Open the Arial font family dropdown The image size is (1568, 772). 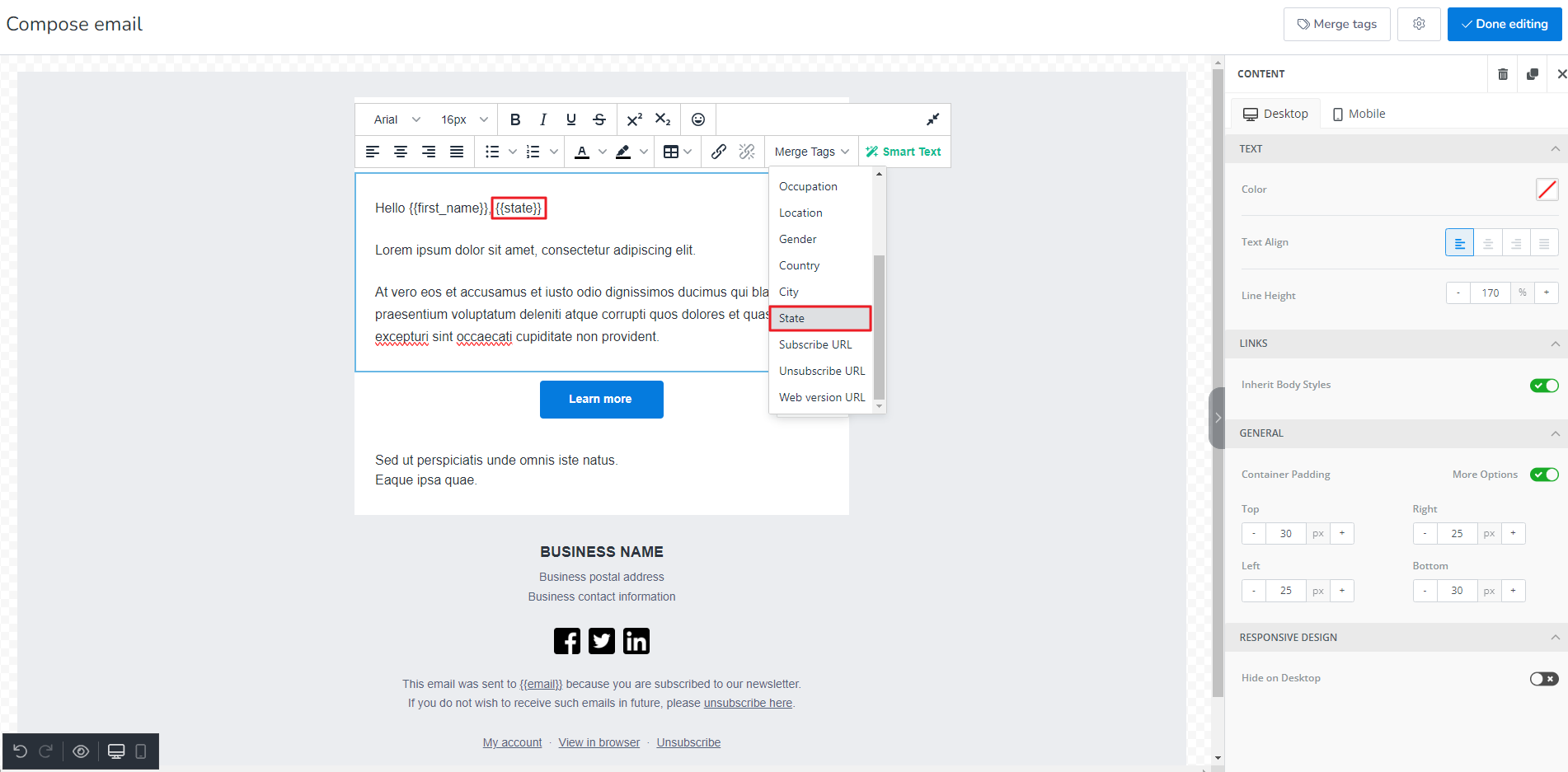[x=397, y=119]
